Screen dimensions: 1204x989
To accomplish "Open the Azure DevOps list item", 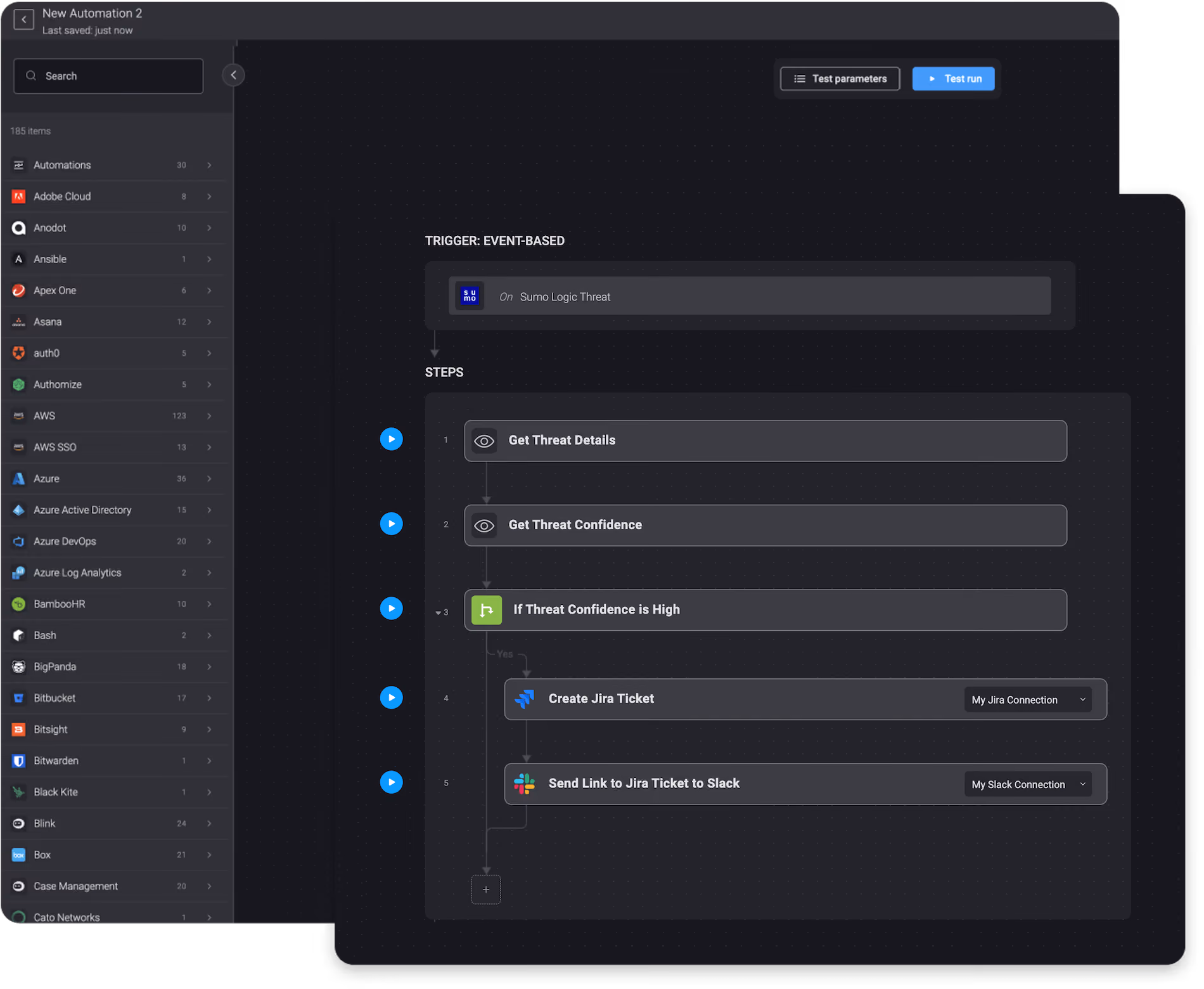I will 115,541.
